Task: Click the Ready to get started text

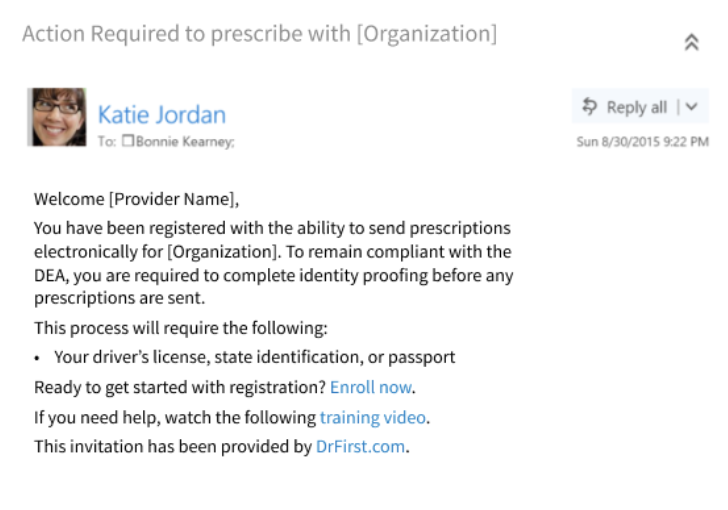Action: pos(180,387)
